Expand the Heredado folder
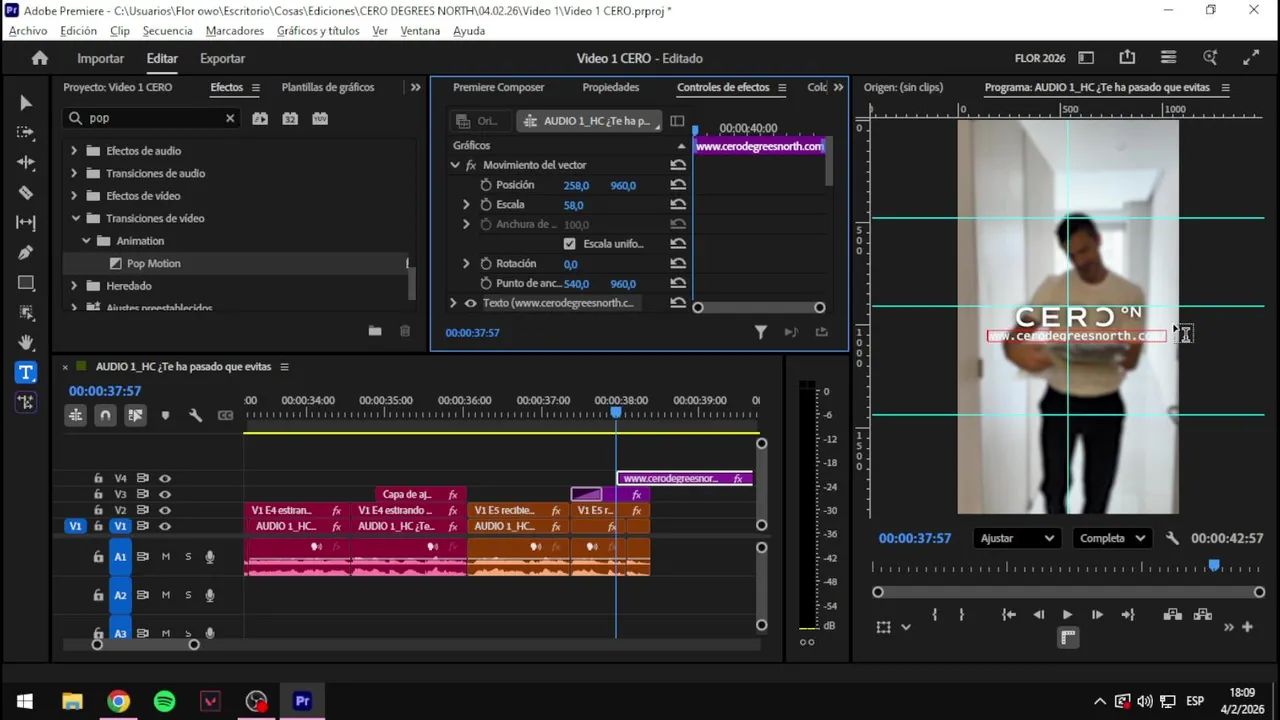1280x720 pixels. [x=74, y=286]
